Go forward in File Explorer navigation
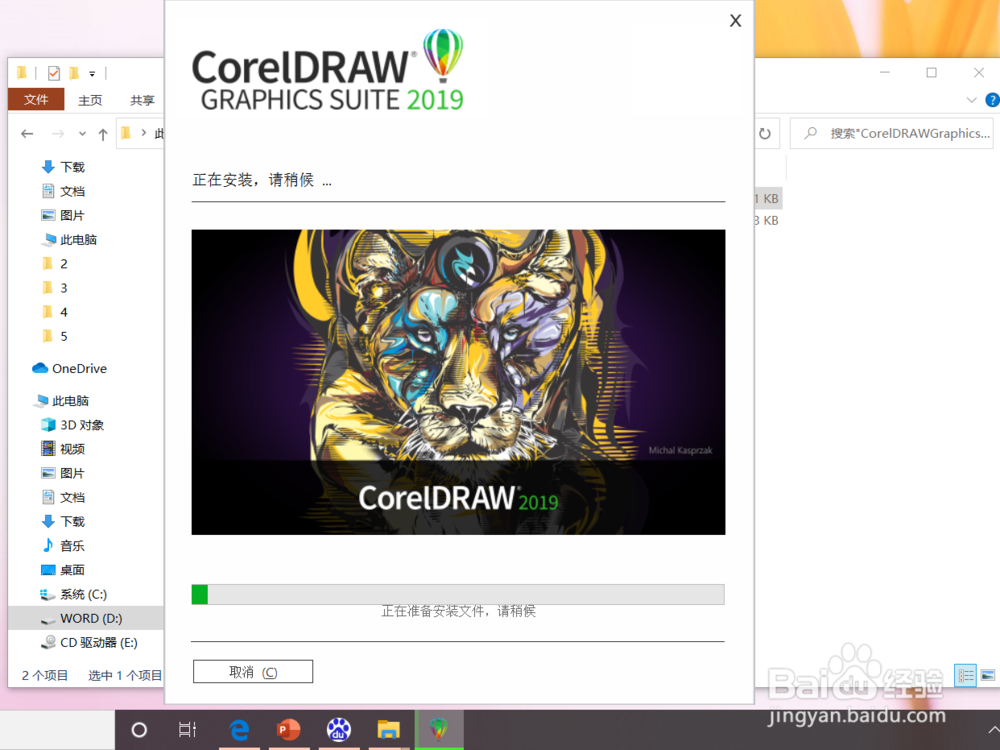 [58, 134]
